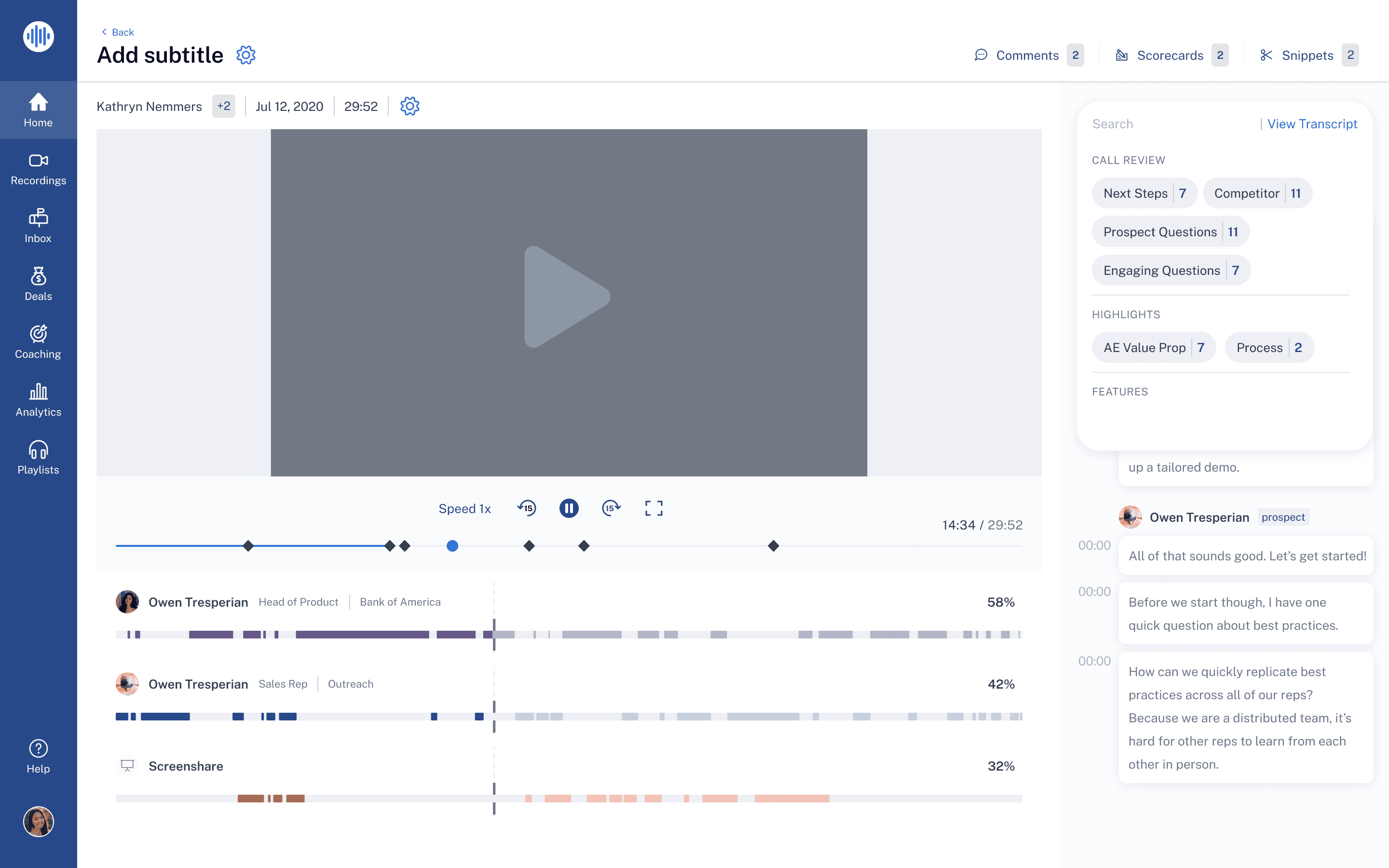Skip forward 15 seconds

(x=611, y=508)
